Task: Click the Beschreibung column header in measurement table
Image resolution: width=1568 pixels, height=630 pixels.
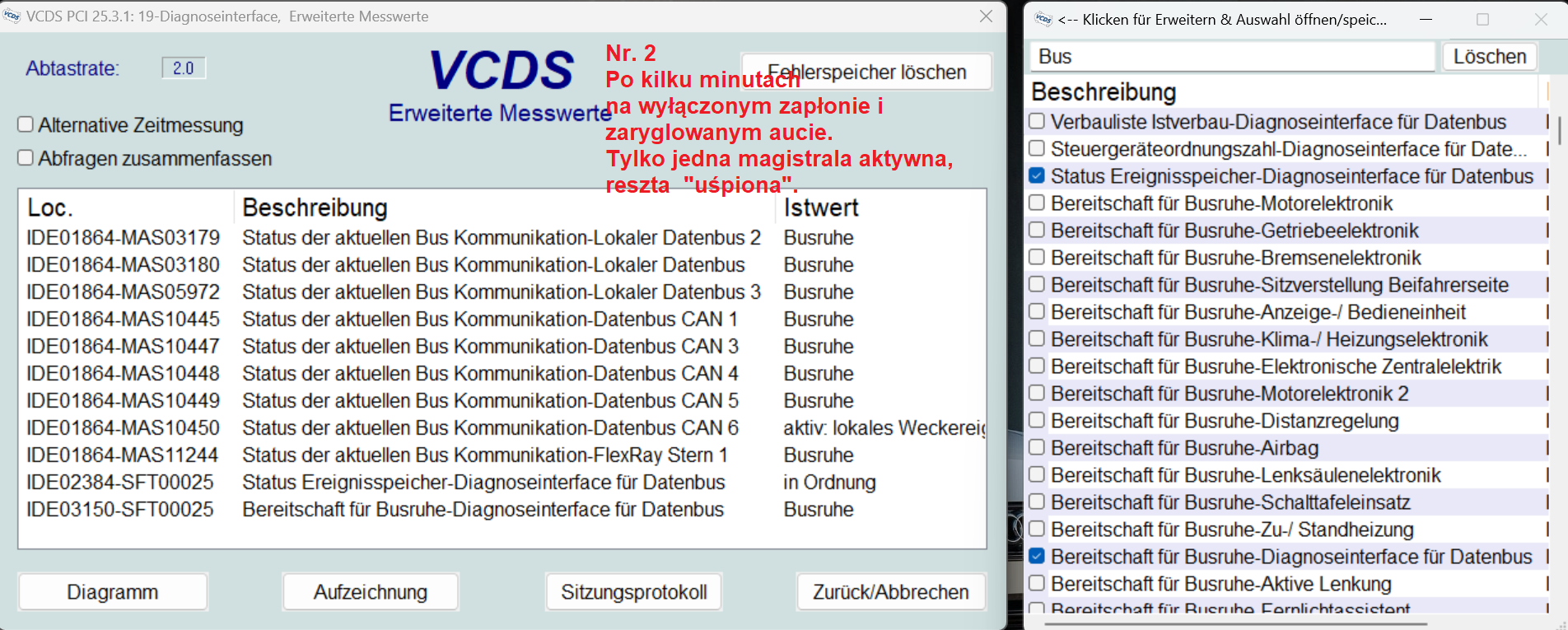Action: tap(315, 208)
